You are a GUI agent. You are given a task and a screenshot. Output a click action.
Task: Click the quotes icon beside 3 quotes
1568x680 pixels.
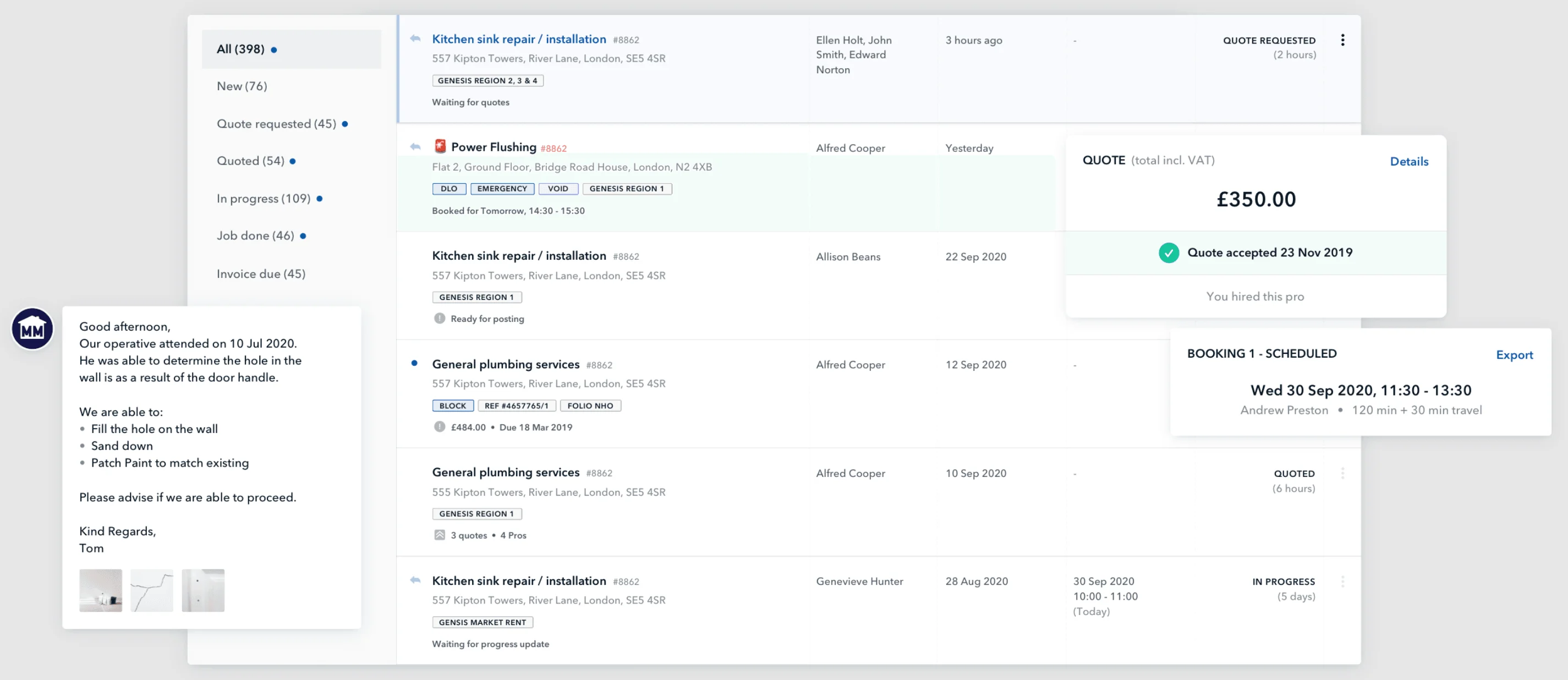click(x=440, y=535)
